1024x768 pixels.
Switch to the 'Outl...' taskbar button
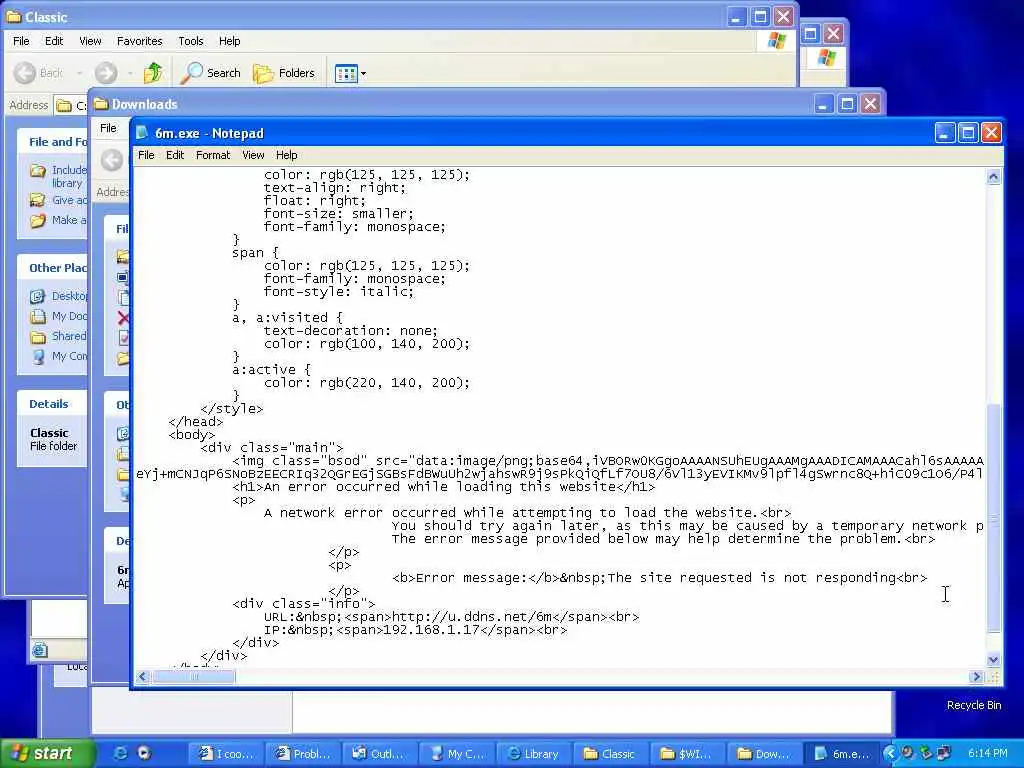381,754
